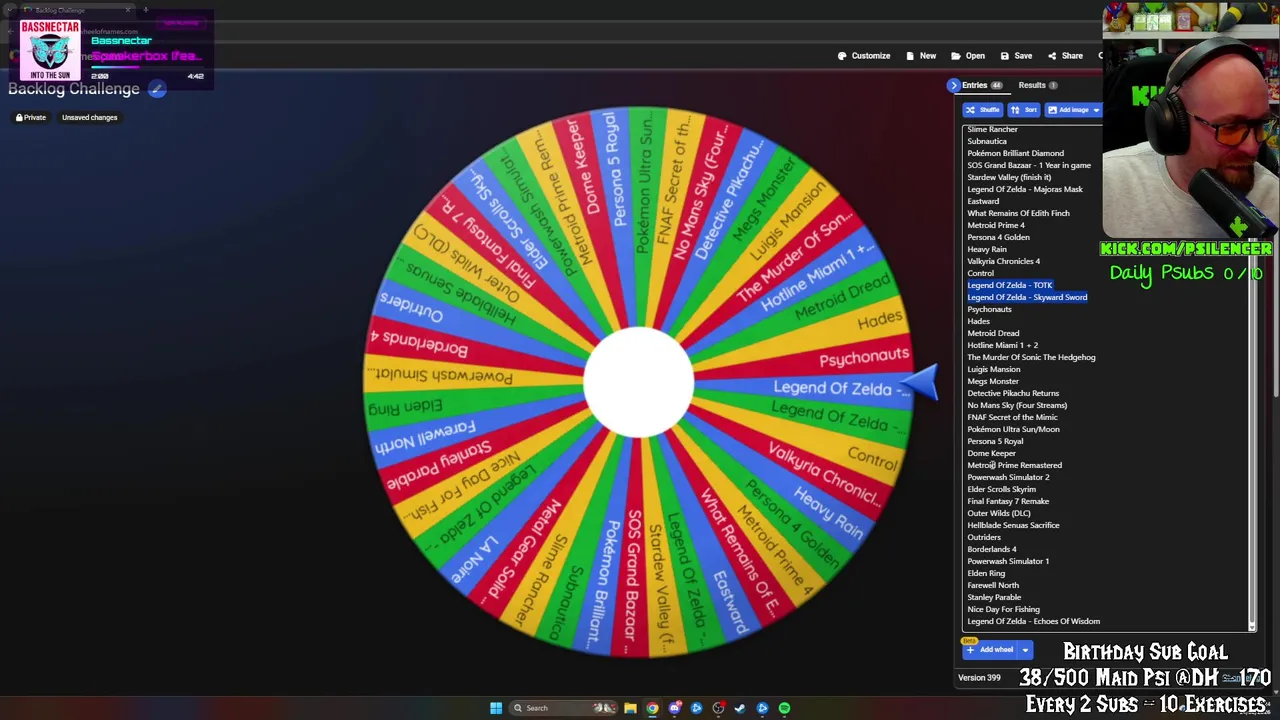1280x720 pixels.
Task: Expand the Add image dropdown arrow
Action: point(1096,110)
